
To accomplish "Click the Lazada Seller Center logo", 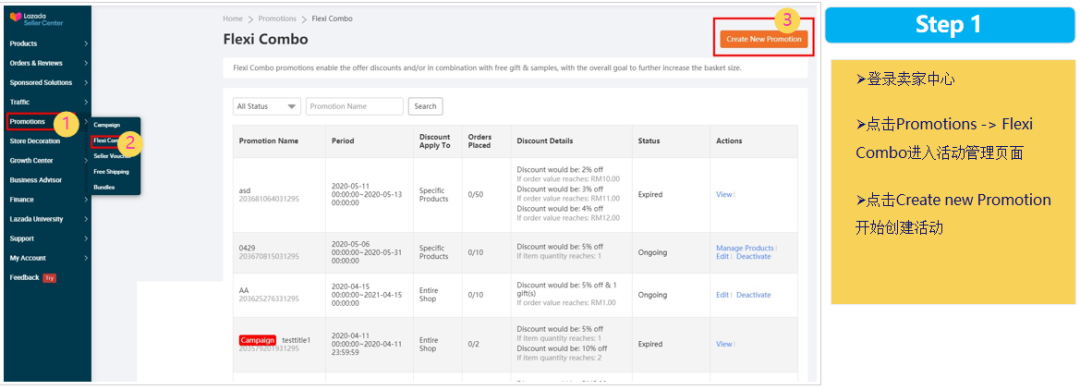I will (37, 19).
